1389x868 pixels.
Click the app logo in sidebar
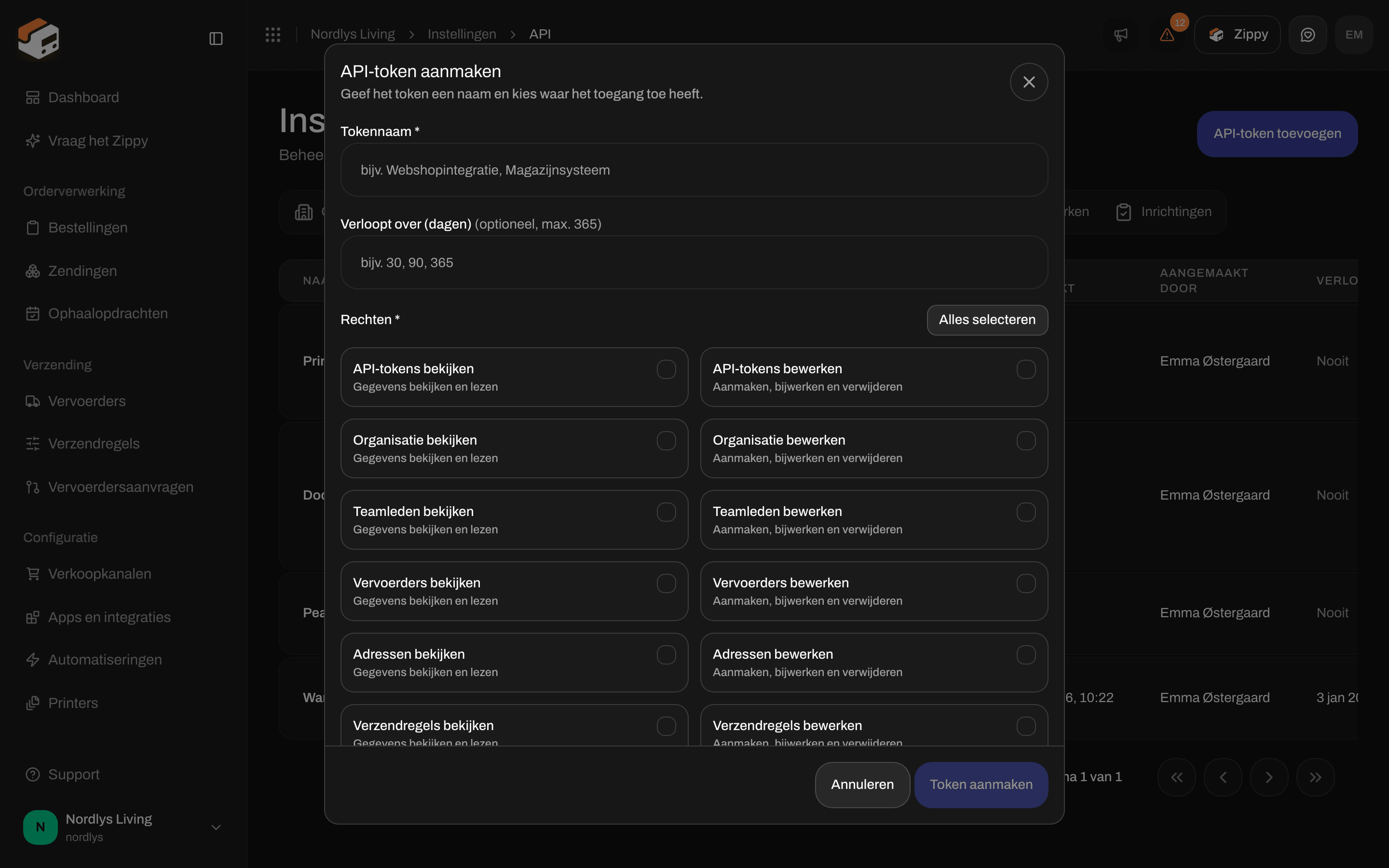[x=38, y=39]
